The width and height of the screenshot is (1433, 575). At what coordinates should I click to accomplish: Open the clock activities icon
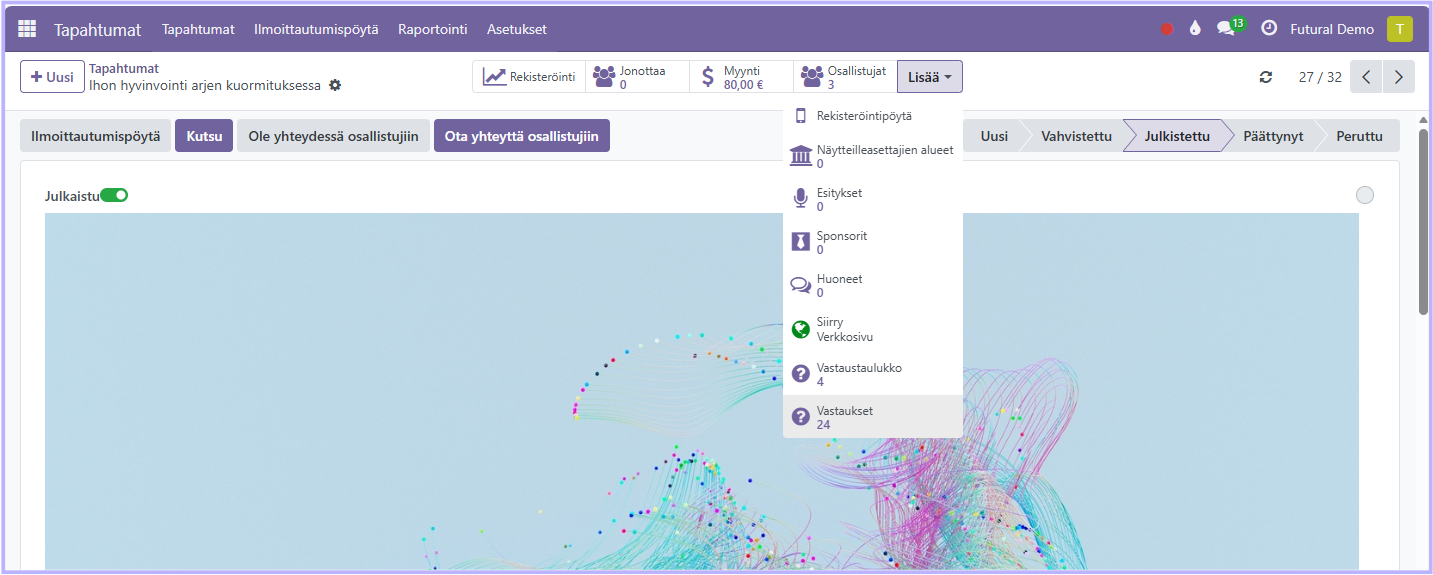coord(1269,29)
